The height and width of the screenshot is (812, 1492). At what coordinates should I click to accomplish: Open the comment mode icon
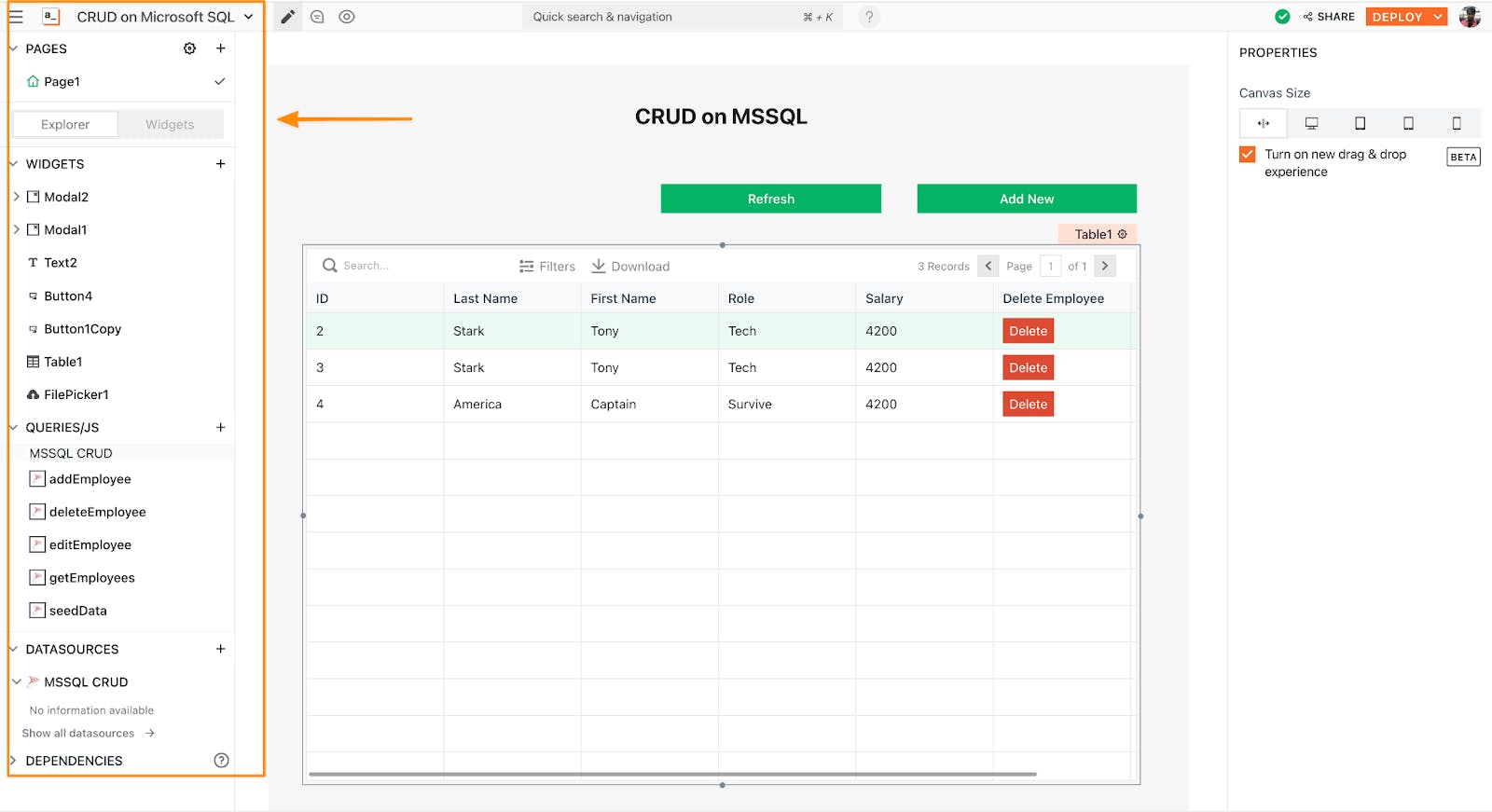point(317,17)
